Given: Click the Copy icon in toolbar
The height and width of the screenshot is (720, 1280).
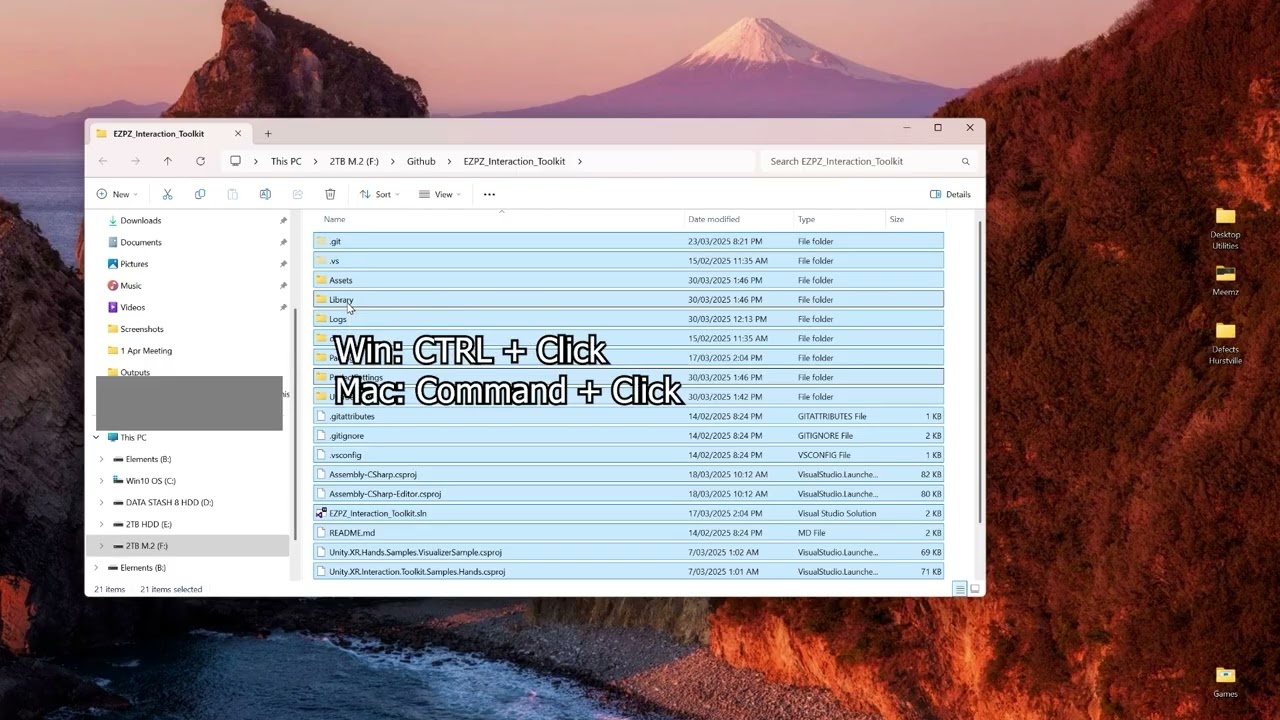Looking at the screenshot, I should pos(200,194).
